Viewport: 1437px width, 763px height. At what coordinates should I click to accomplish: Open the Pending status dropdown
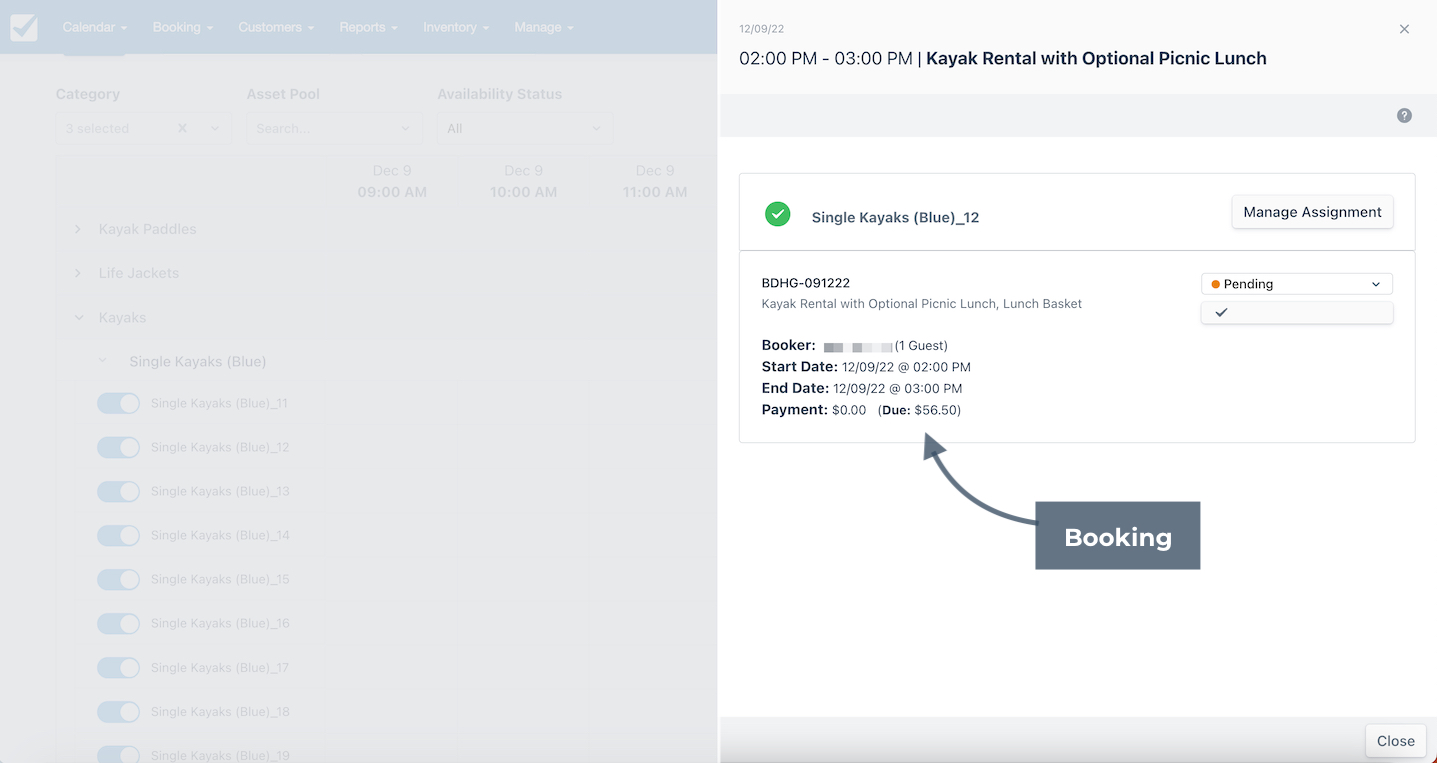(1296, 284)
